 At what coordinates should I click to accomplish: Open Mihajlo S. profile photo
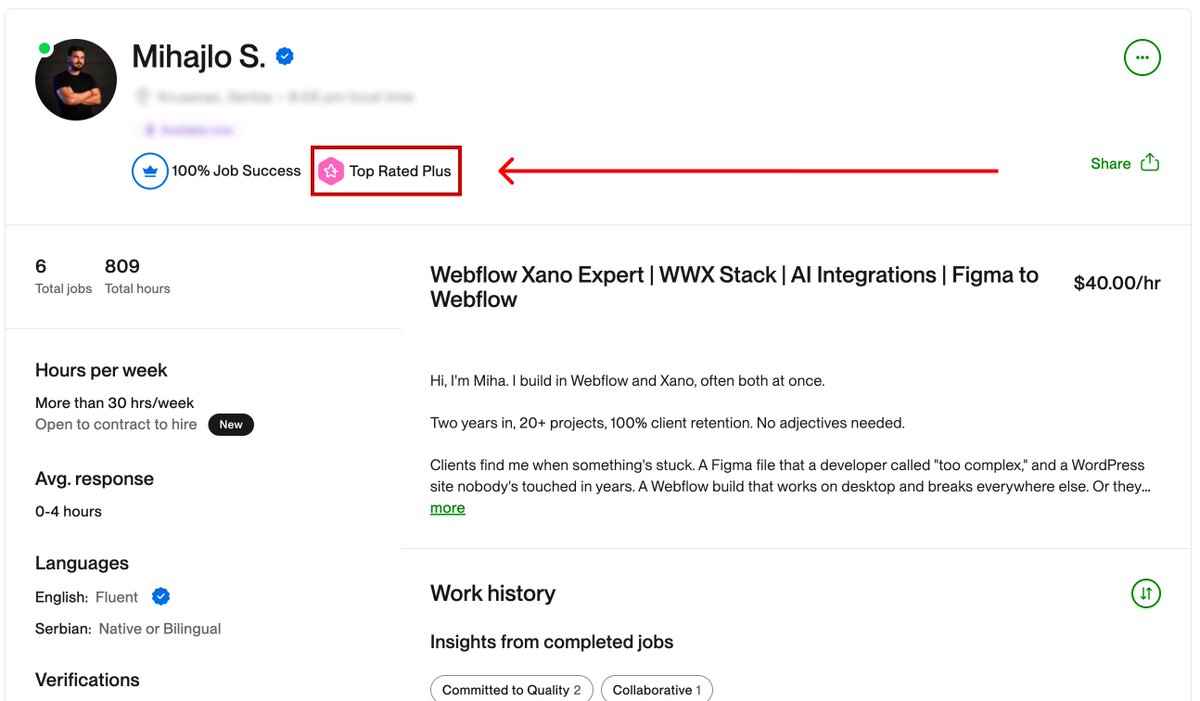pyautogui.click(x=76, y=80)
